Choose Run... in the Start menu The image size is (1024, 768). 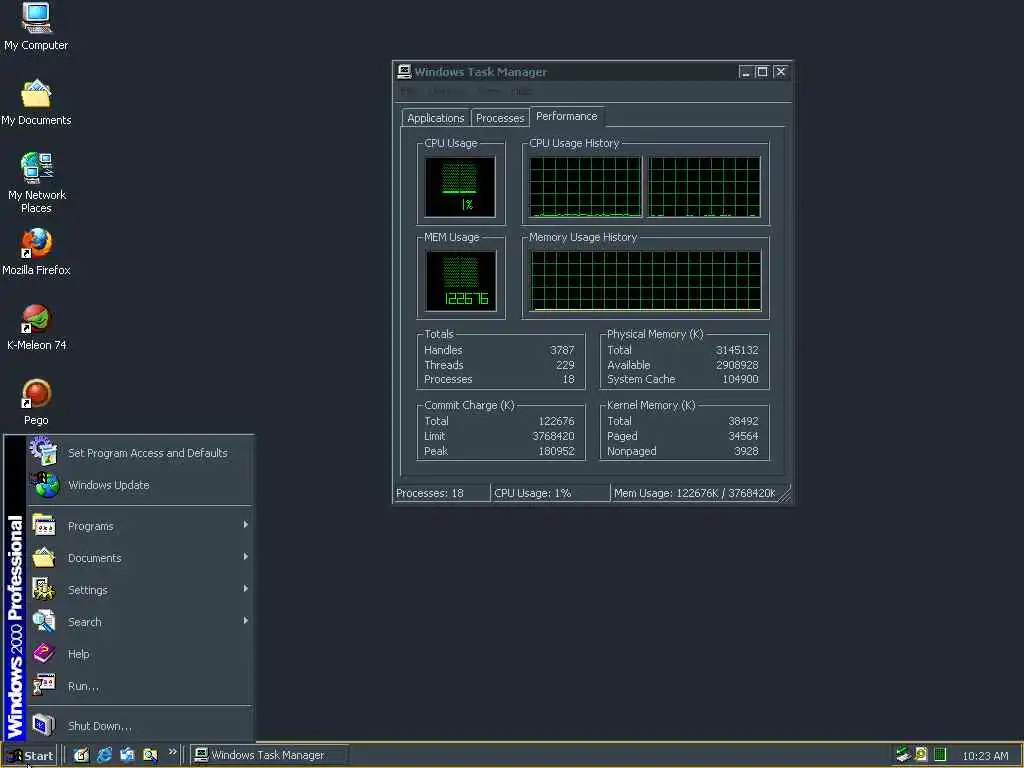pos(83,686)
